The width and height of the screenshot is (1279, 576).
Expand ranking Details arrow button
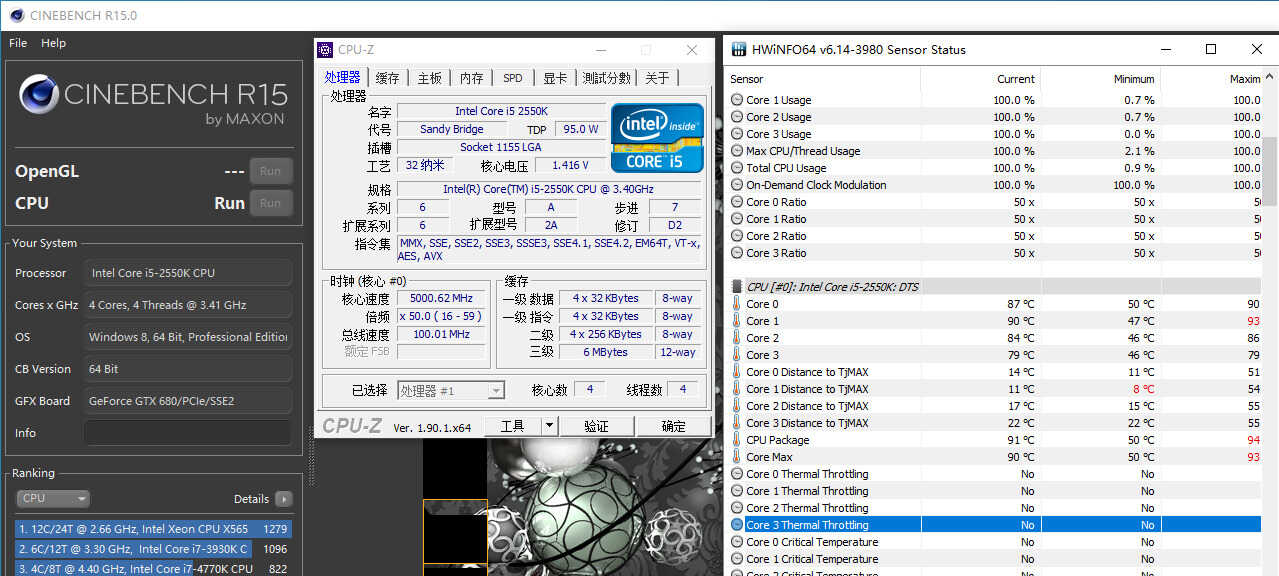click(x=284, y=499)
